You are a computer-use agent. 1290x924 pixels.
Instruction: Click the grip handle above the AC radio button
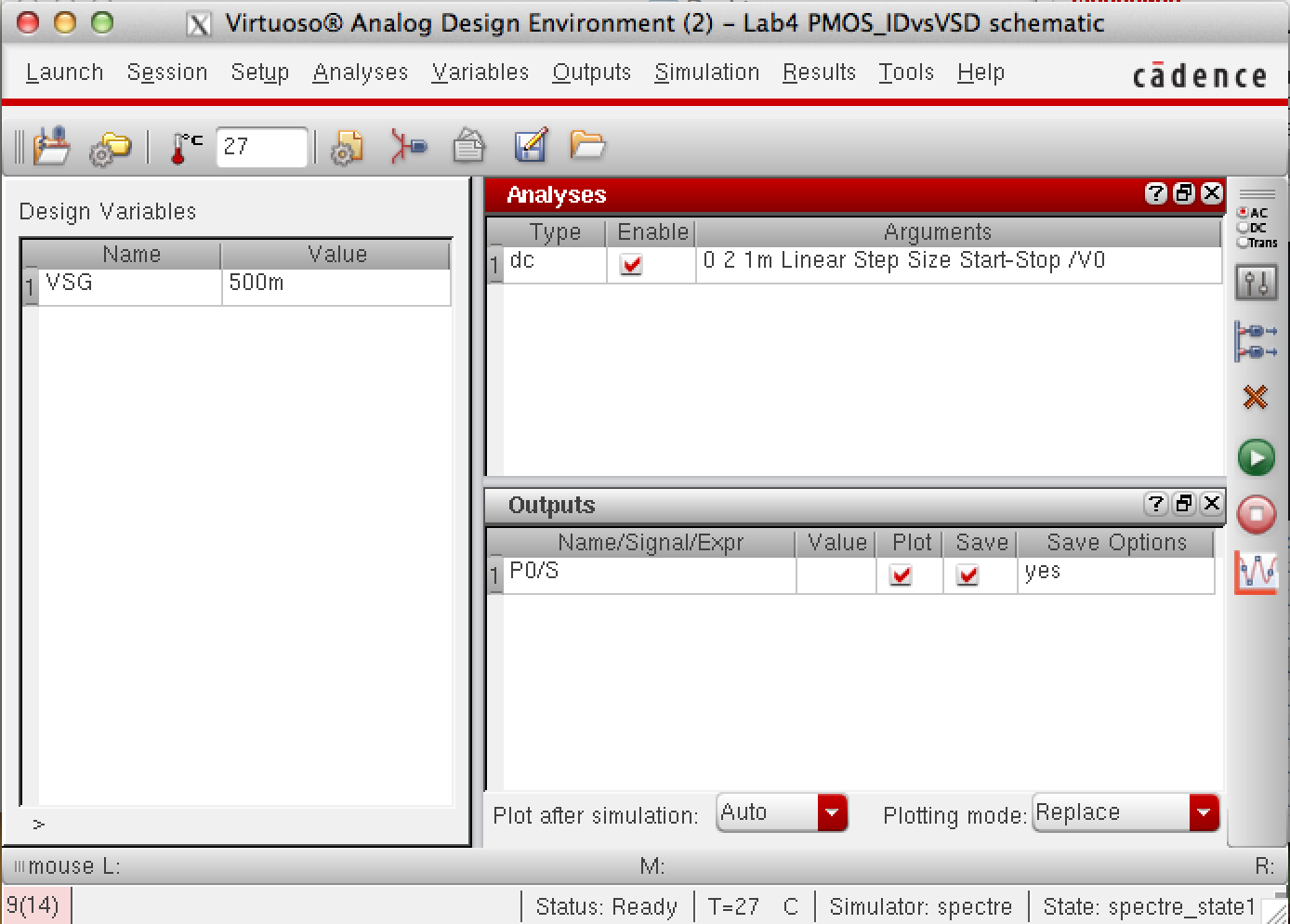(1257, 195)
